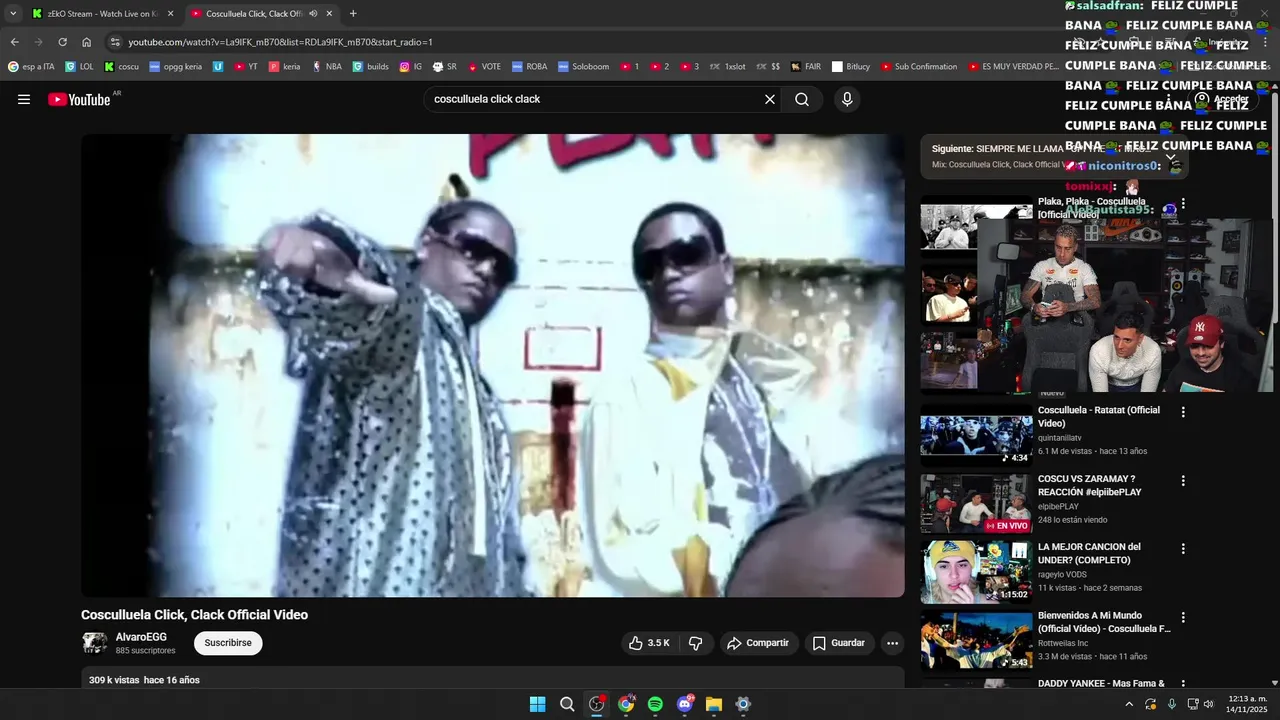Open options for Plaka, Plaka video
This screenshot has width=1280, height=720.
coord(1183,203)
